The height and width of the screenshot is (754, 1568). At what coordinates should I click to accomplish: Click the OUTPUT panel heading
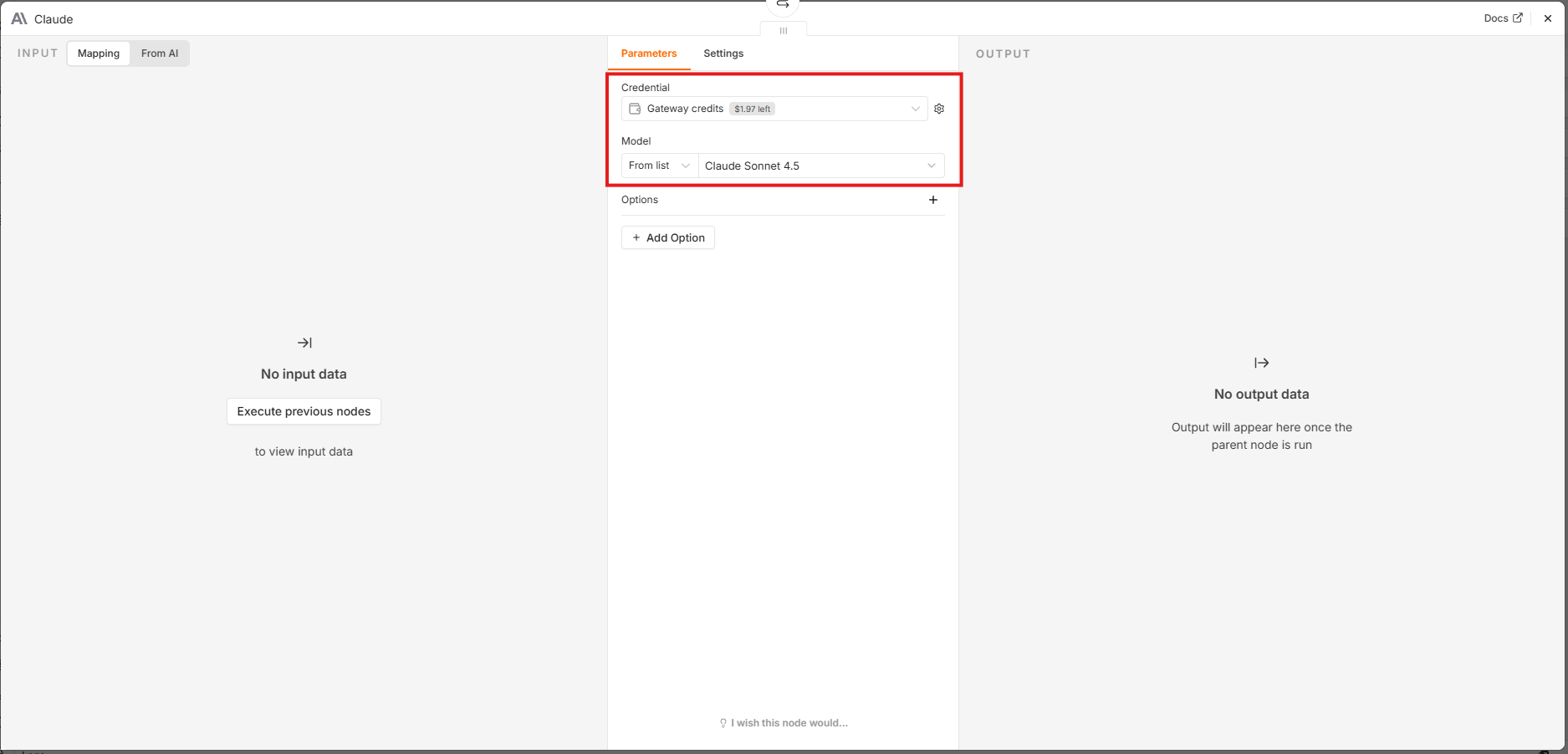point(1004,53)
